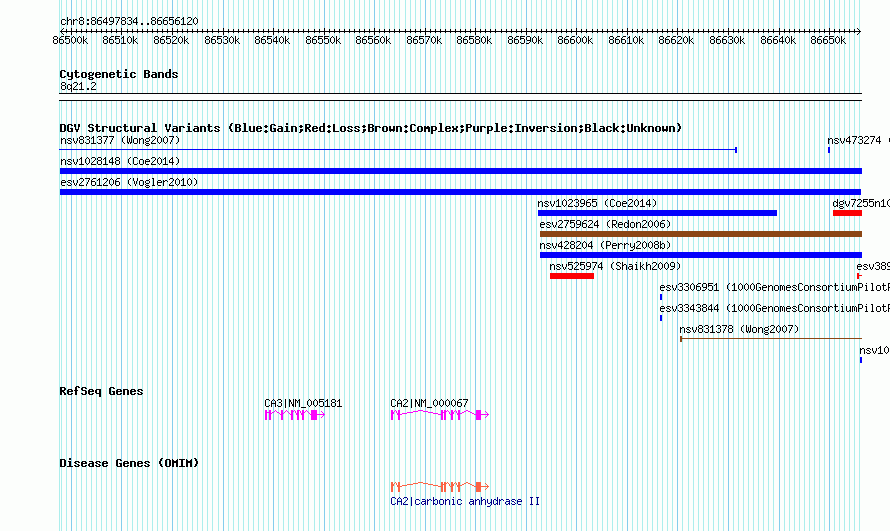Click the thin brown nsv831378 line

point(771,339)
